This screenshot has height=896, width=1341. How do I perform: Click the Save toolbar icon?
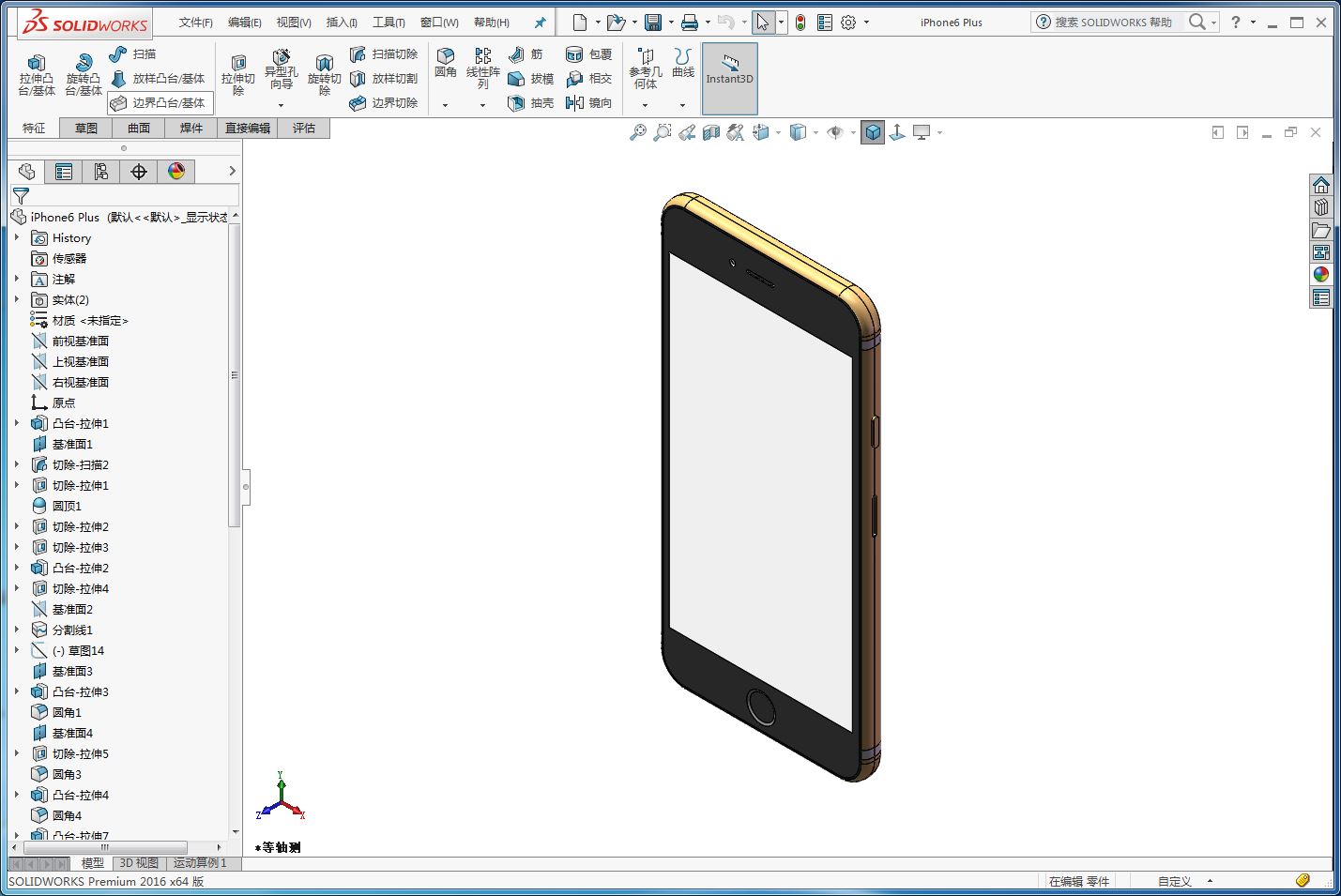pyautogui.click(x=653, y=23)
